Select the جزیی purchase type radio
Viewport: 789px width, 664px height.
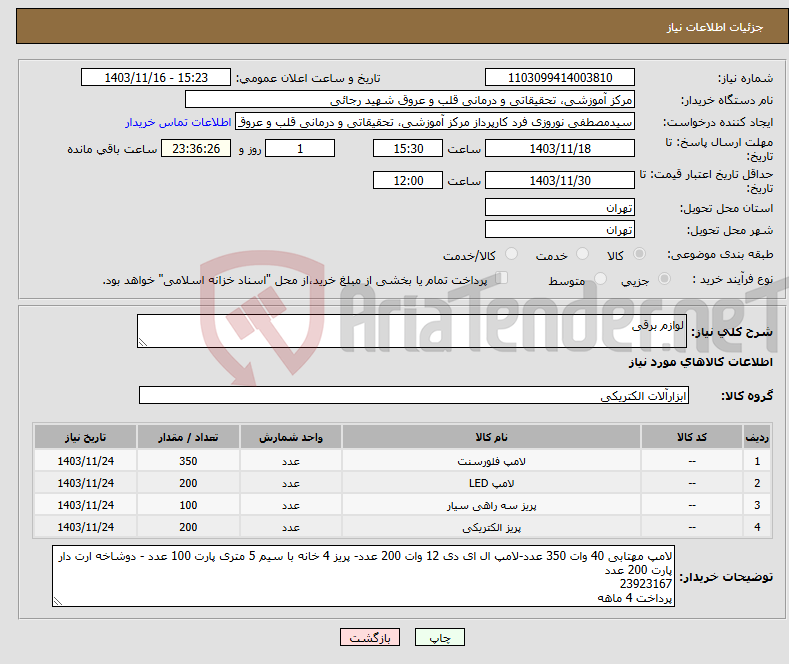pos(664,279)
